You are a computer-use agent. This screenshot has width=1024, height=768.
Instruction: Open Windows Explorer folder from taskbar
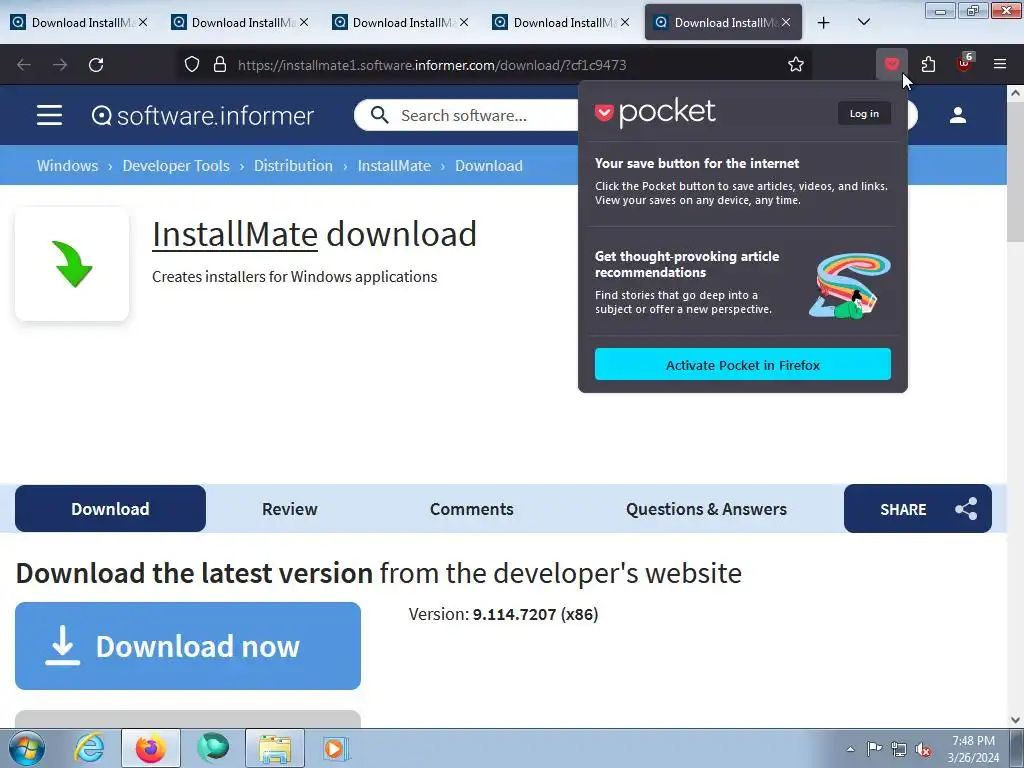275,748
